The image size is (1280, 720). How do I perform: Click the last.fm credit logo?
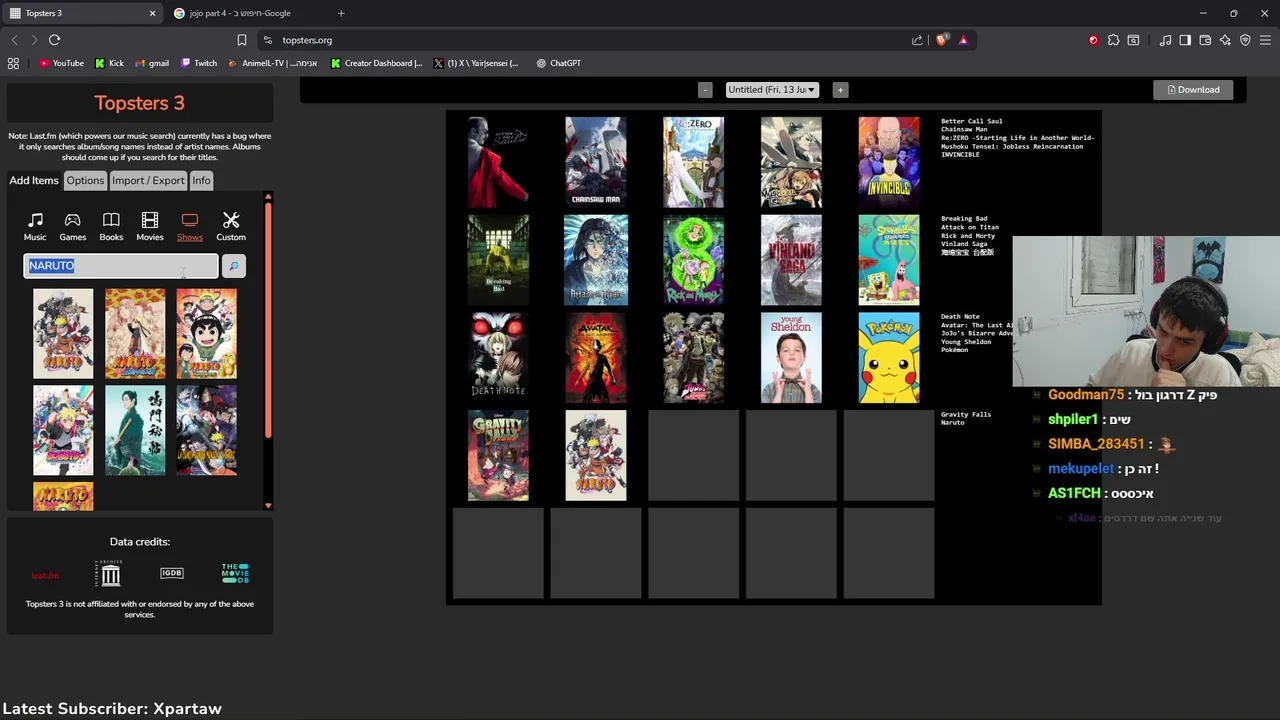click(45, 575)
